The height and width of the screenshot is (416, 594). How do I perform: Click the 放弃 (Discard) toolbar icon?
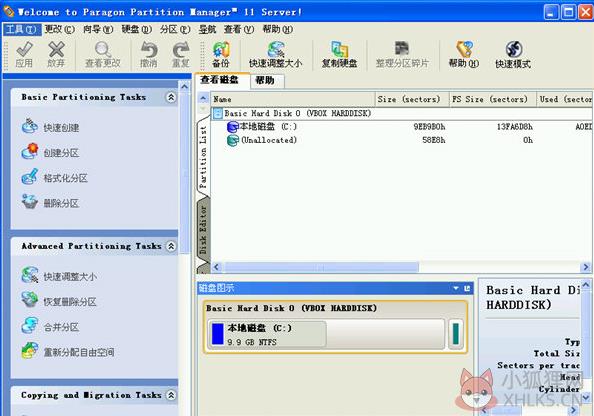[56, 55]
